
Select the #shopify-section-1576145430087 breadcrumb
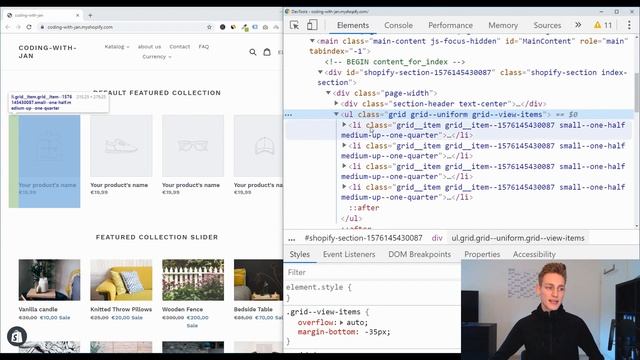click(363, 238)
